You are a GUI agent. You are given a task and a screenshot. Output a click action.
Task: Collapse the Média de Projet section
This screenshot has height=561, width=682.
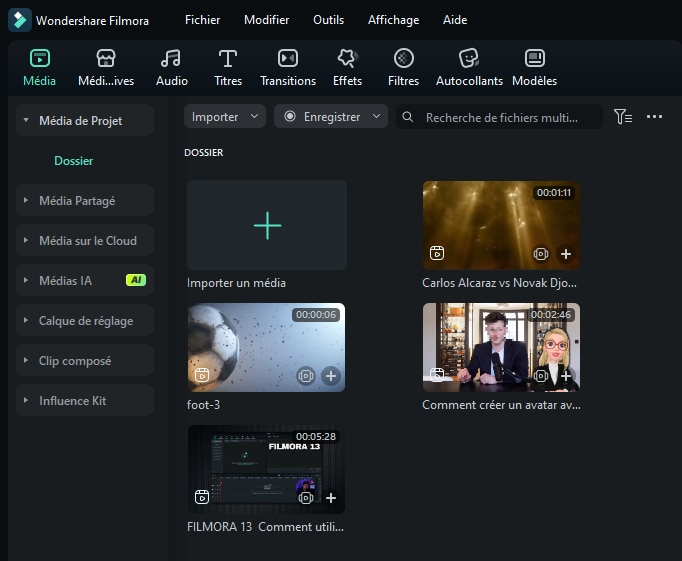pyautogui.click(x=26, y=120)
